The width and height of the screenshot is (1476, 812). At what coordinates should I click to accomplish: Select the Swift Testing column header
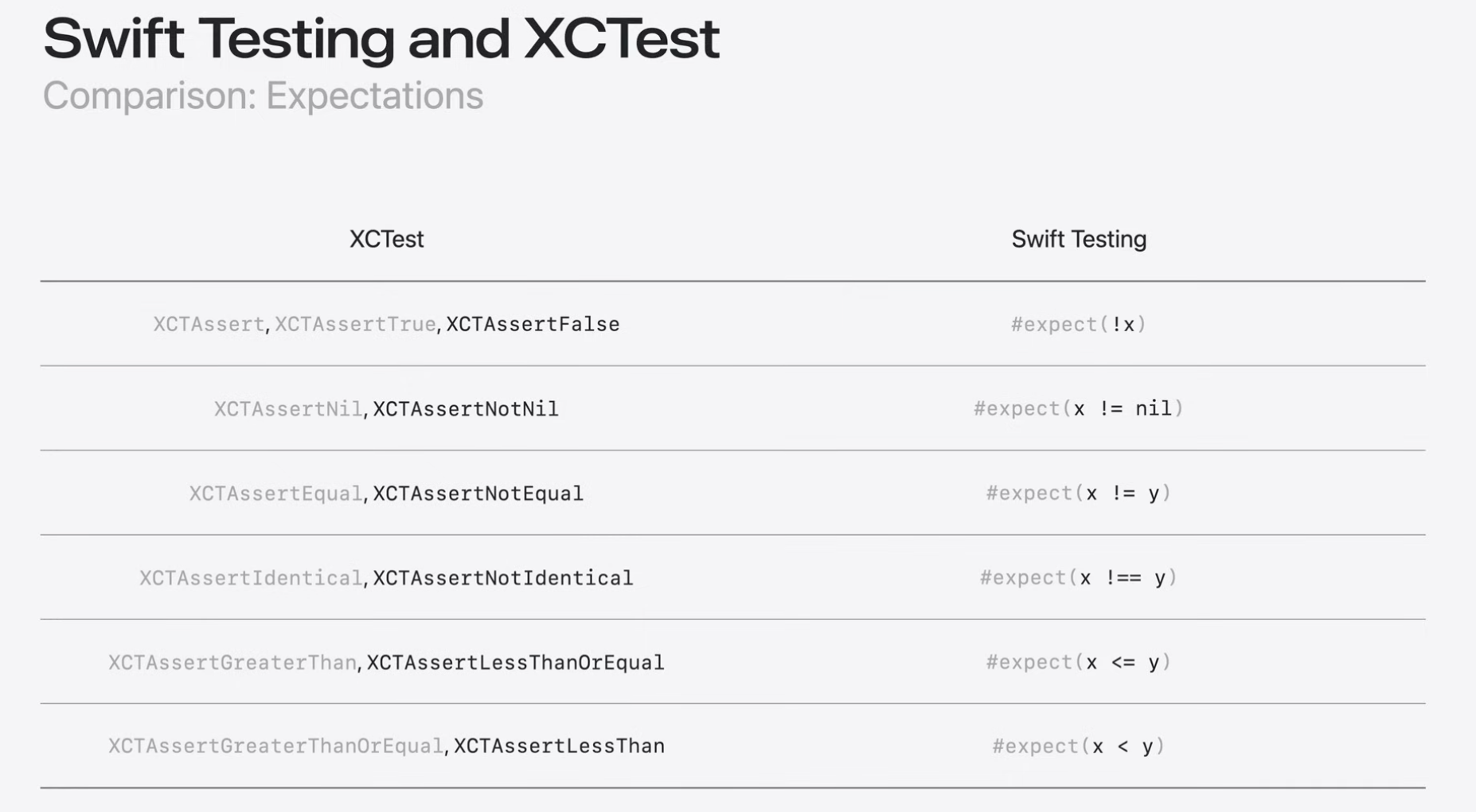[x=1079, y=239]
